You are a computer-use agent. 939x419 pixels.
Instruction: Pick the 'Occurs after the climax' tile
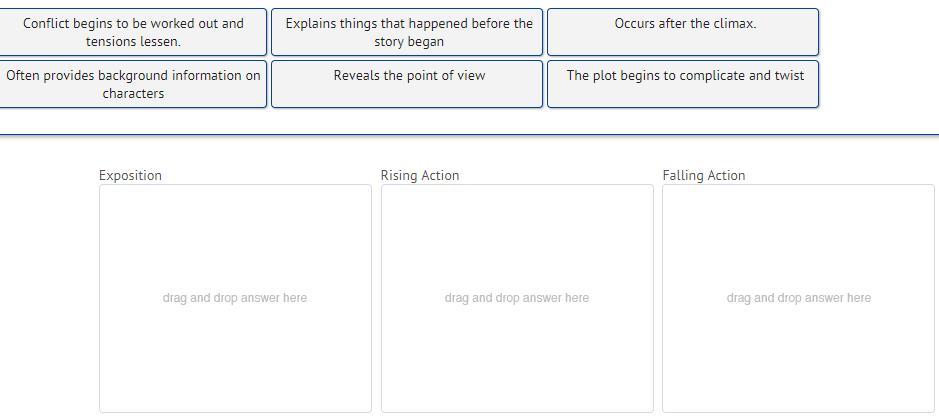click(683, 32)
